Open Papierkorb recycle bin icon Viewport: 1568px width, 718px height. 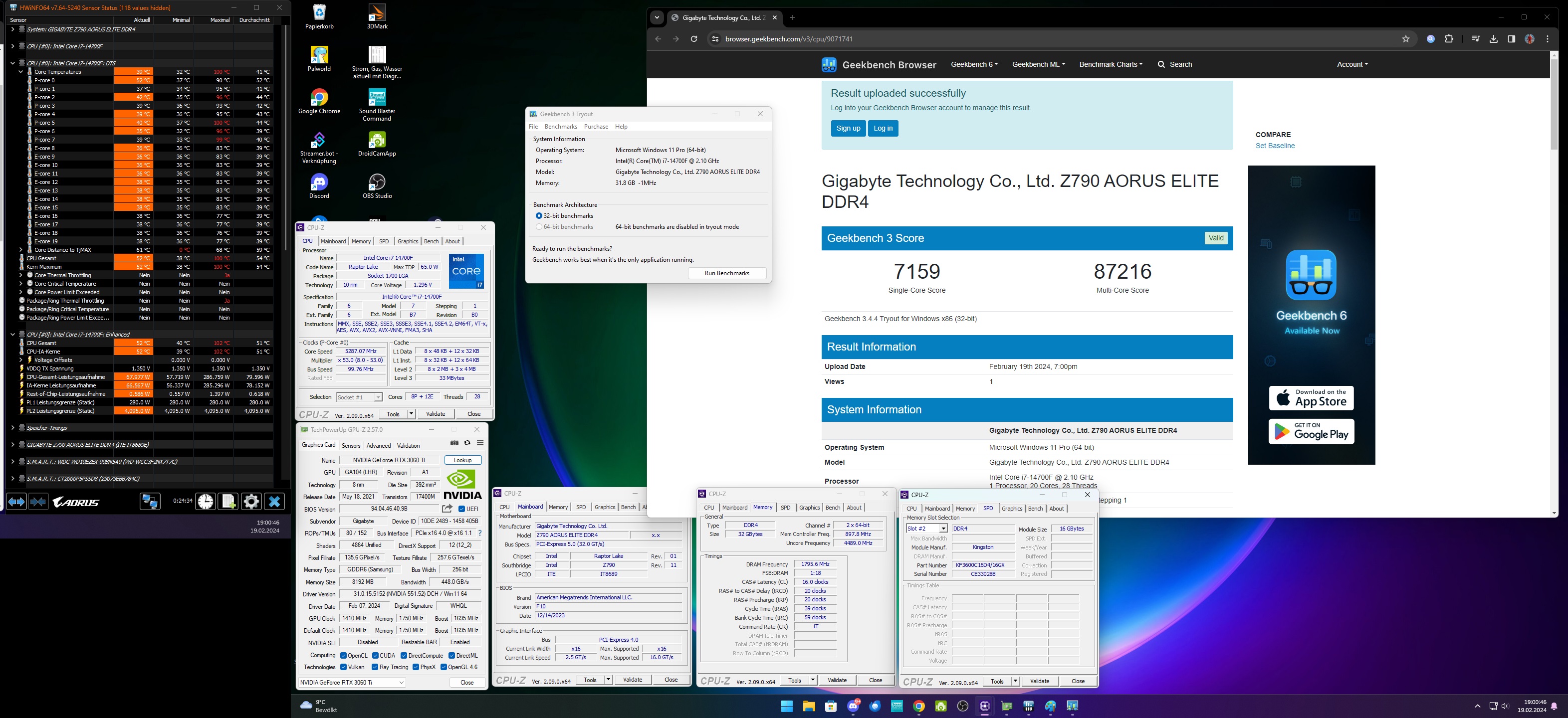click(320, 16)
